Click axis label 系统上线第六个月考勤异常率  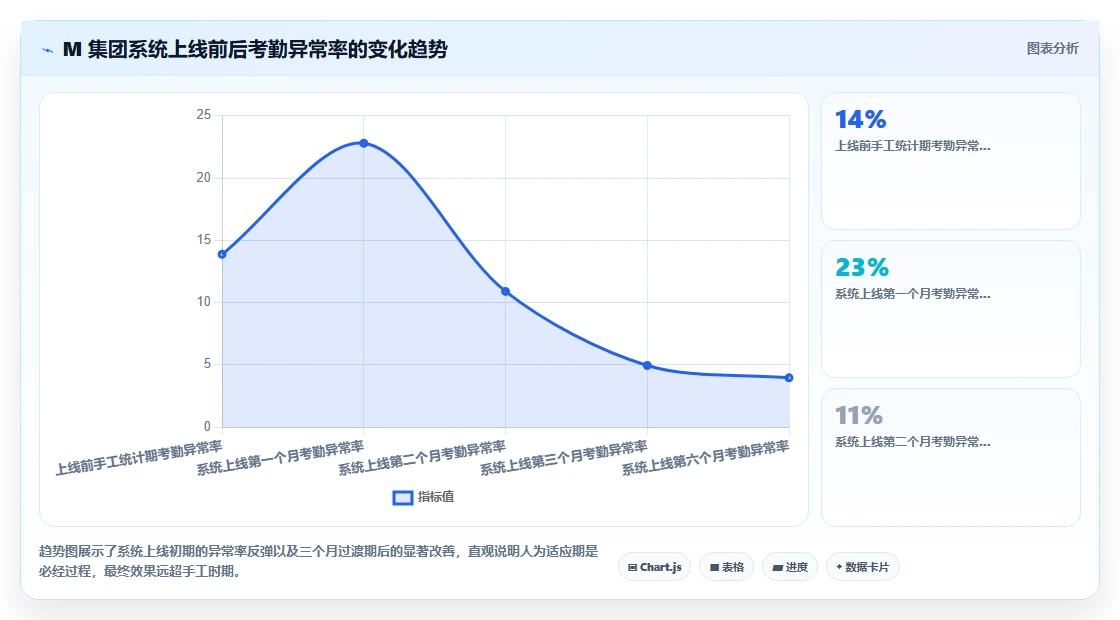point(706,458)
